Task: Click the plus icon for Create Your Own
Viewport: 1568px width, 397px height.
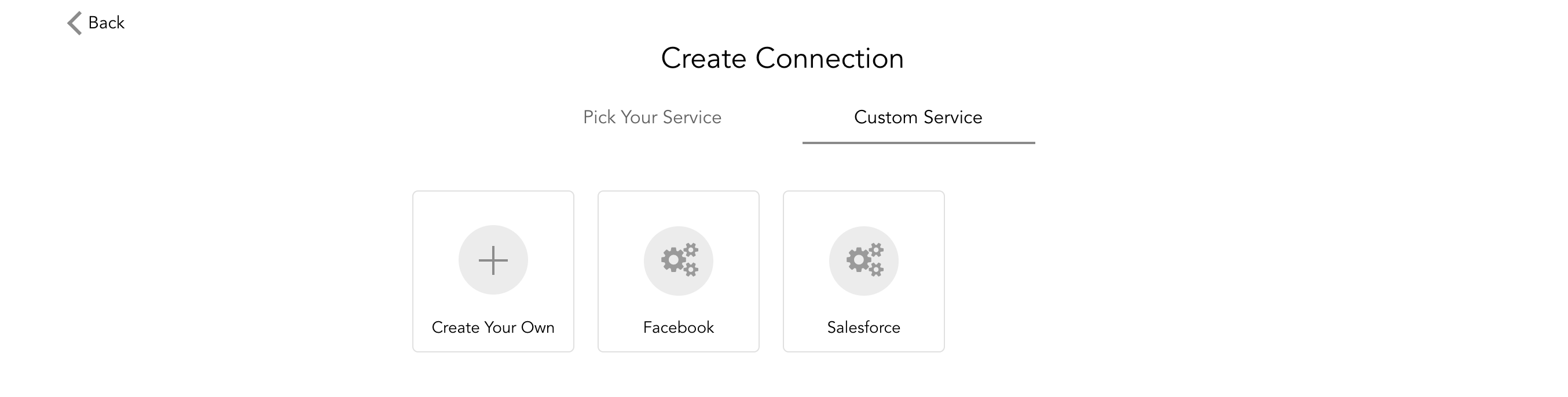Action: pos(493,261)
